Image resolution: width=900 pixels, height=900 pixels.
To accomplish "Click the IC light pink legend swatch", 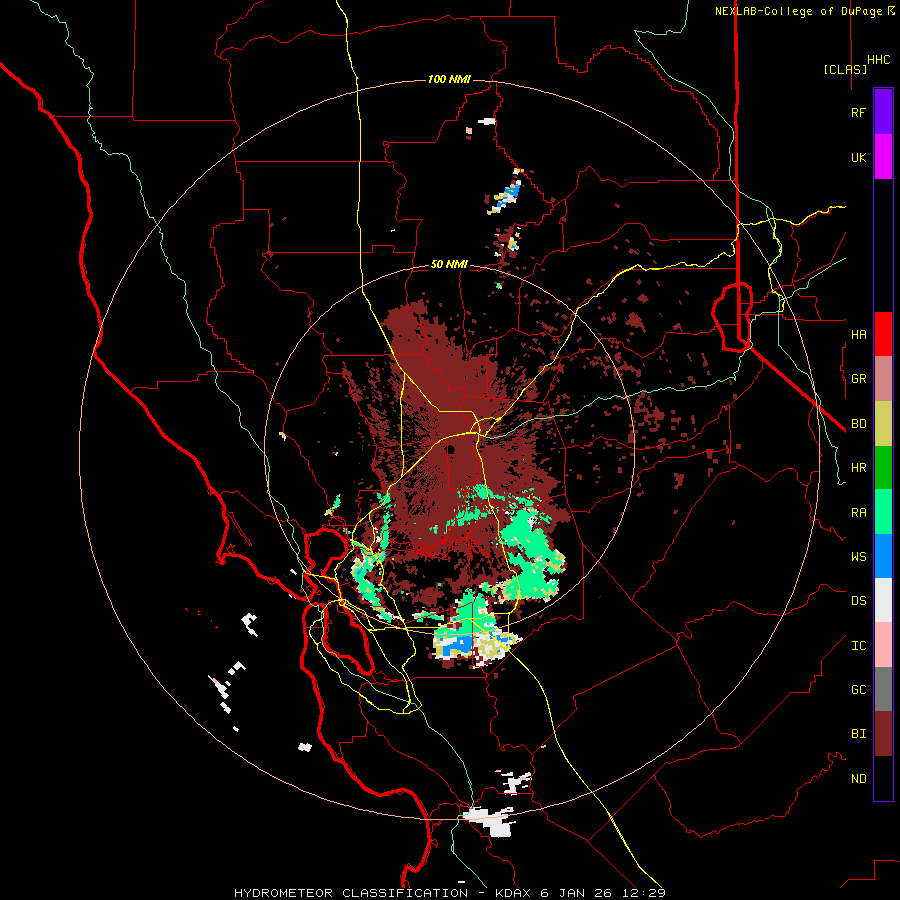I will pos(883,645).
